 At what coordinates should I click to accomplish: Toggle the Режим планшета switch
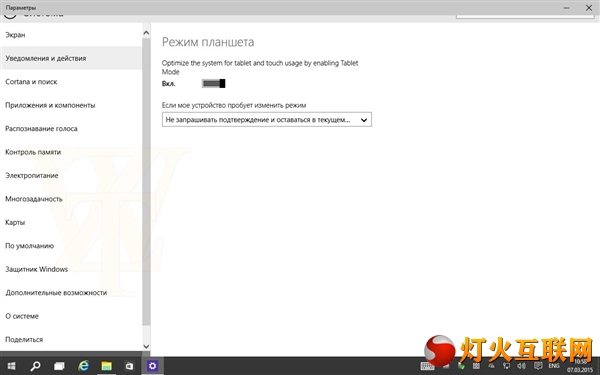click(214, 83)
